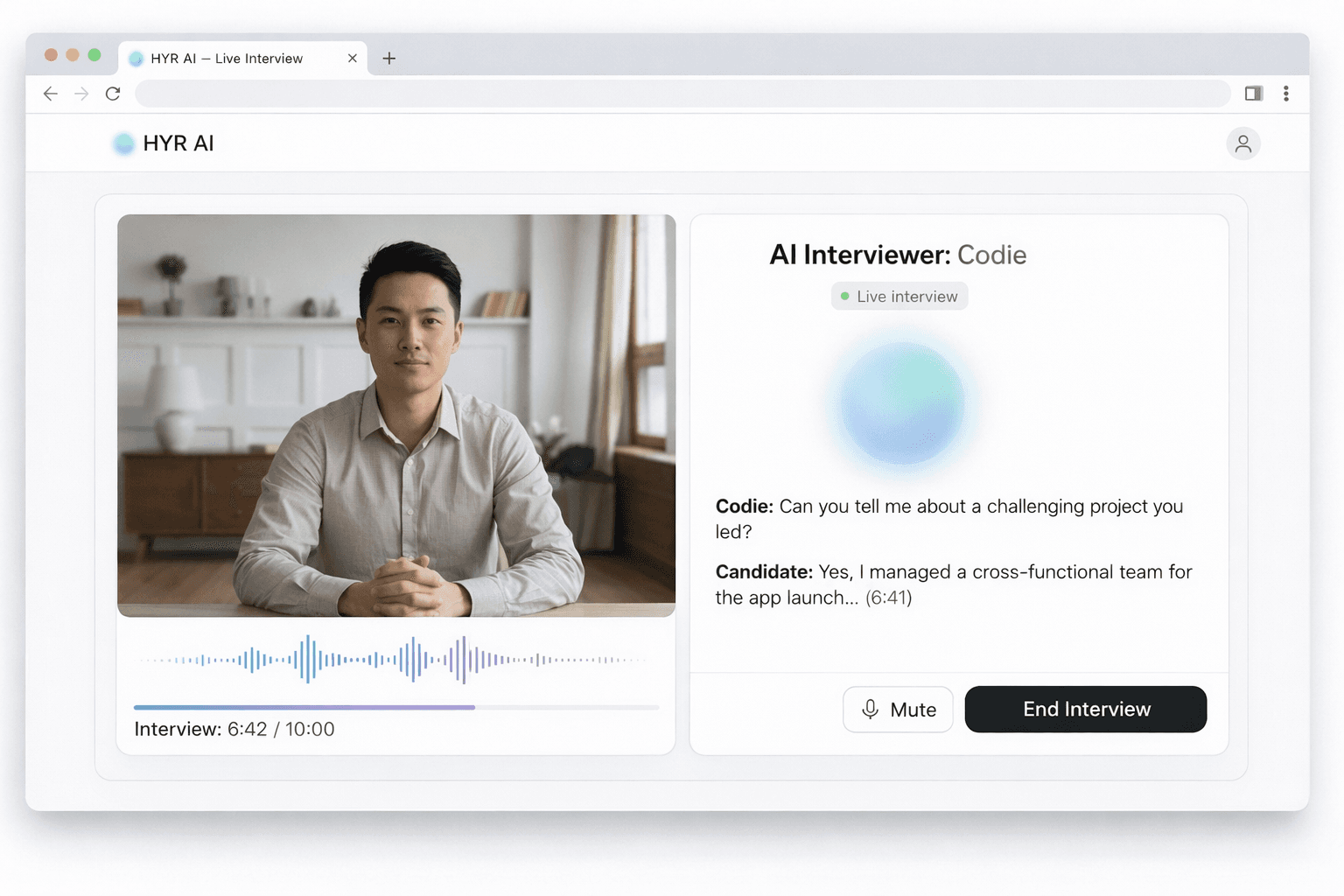Click the green live indicator dot
This screenshot has width=1344, height=896.
(844, 296)
